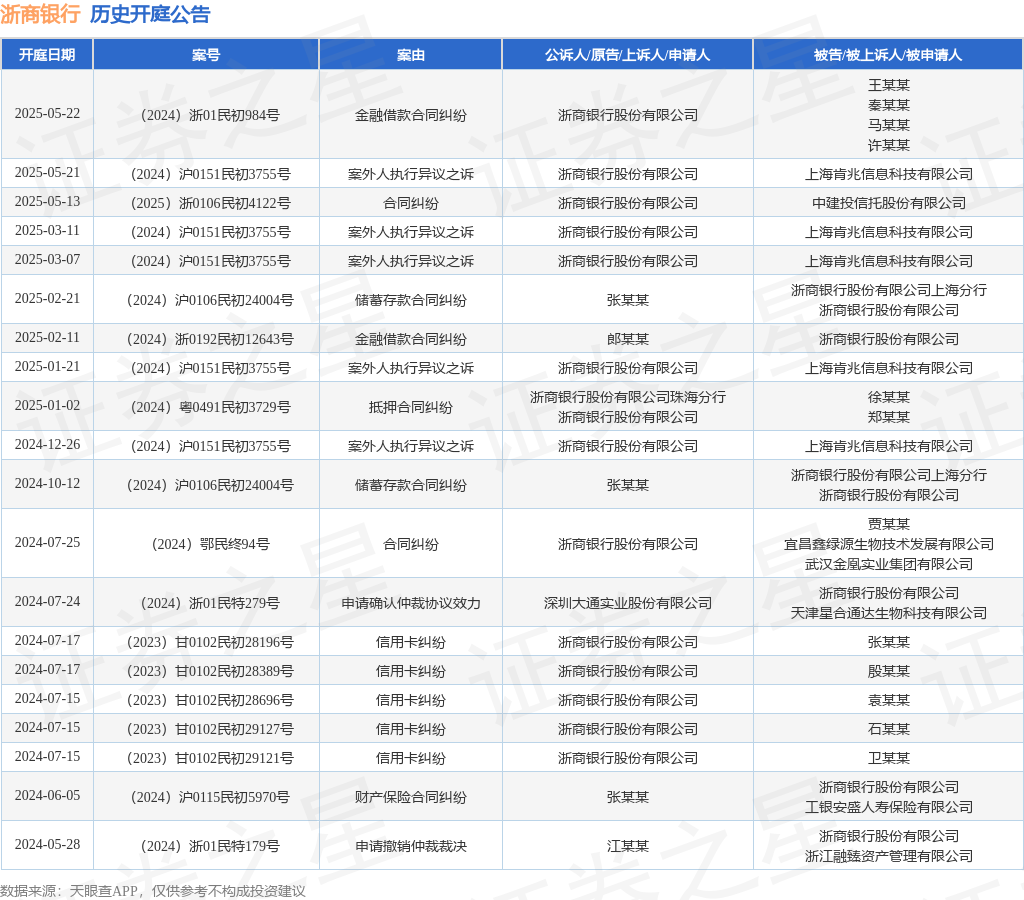Image resolution: width=1024 pixels, height=900 pixels.
Task: Select date cell 2024-07-25
Action: [47, 543]
